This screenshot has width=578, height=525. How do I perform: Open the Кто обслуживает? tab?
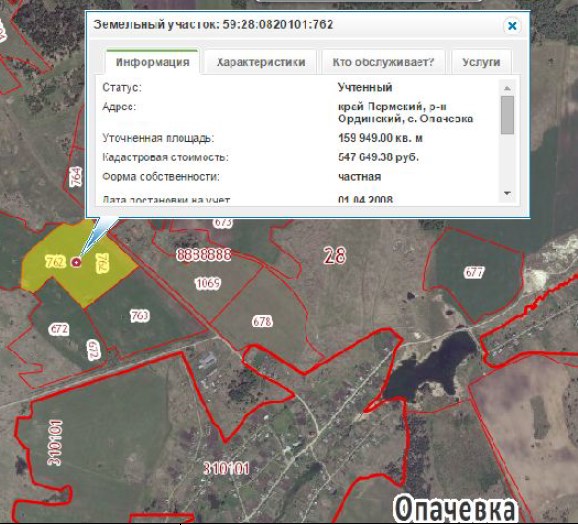pyautogui.click(x=383, y=62)
